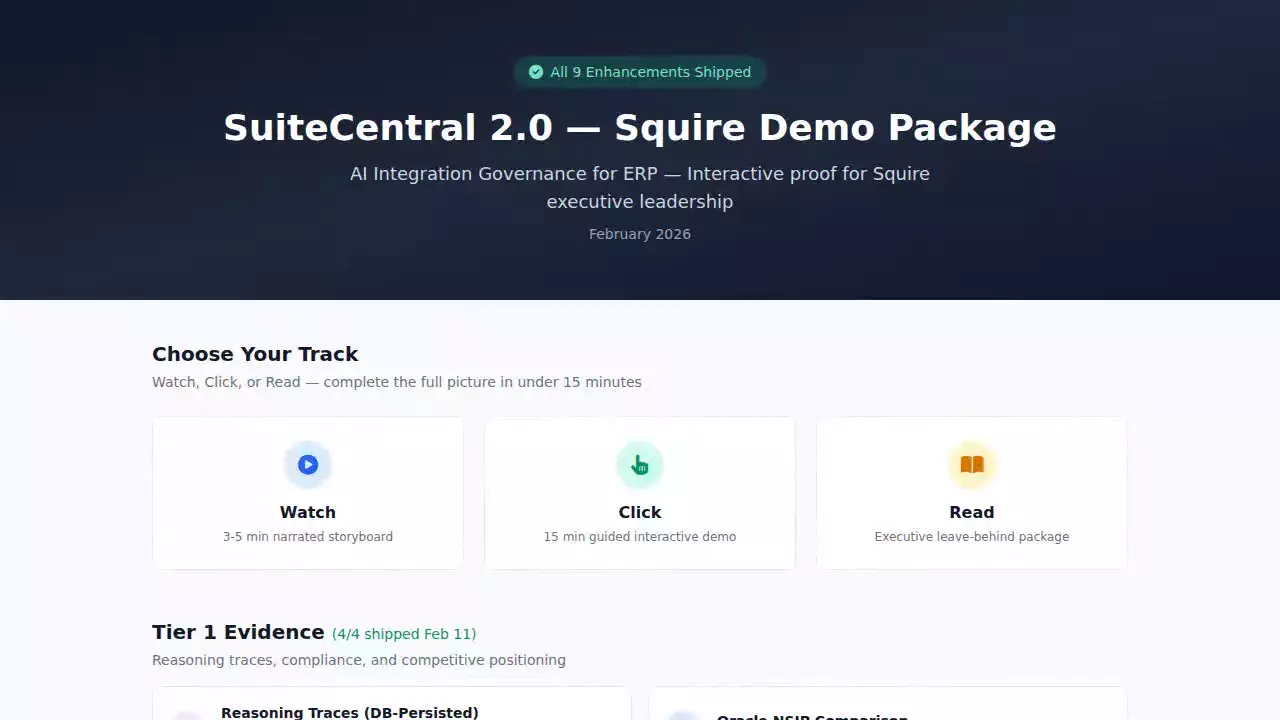Open the Oracle NSIP Comparison card

(x=888, y=703)
